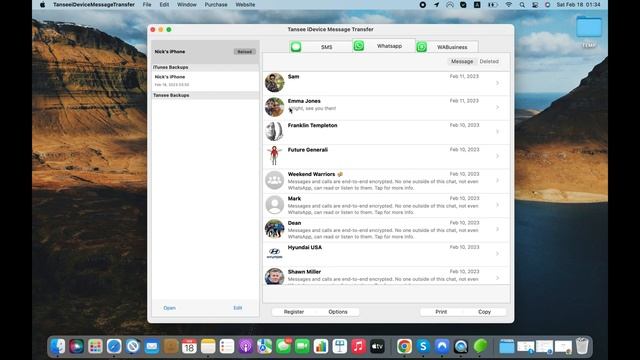The height and width of the screenshot is (360, 640).
Task: Open Safari from the Dock
Action: tap(114, 347)
